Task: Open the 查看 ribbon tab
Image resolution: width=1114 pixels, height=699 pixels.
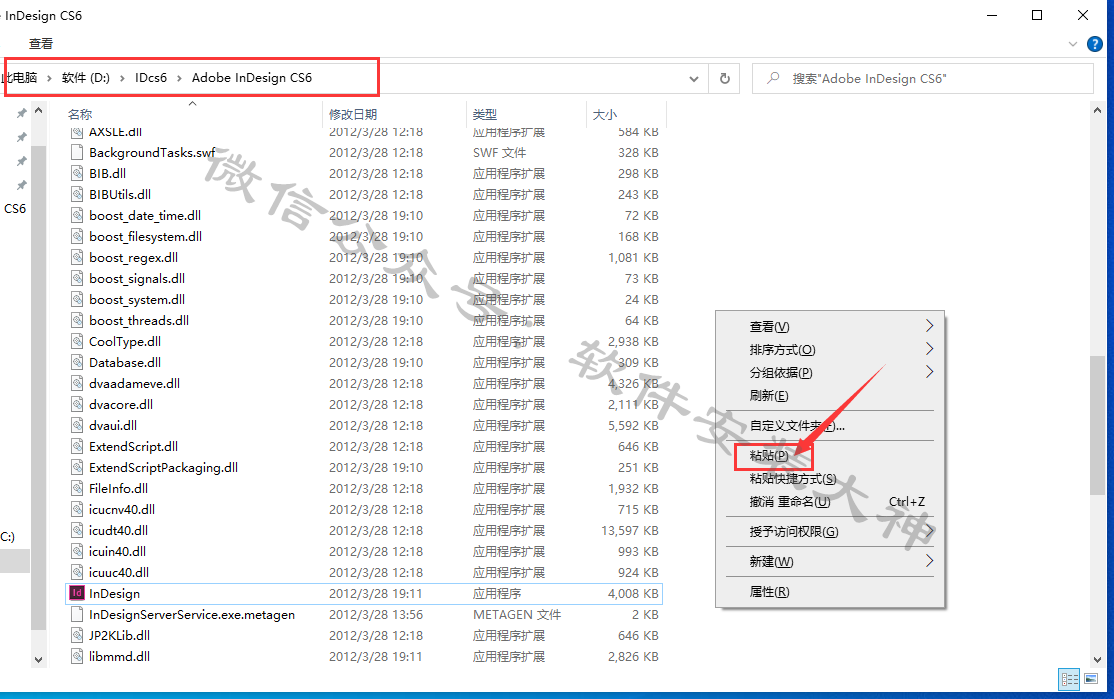Action: coord(40,44)
